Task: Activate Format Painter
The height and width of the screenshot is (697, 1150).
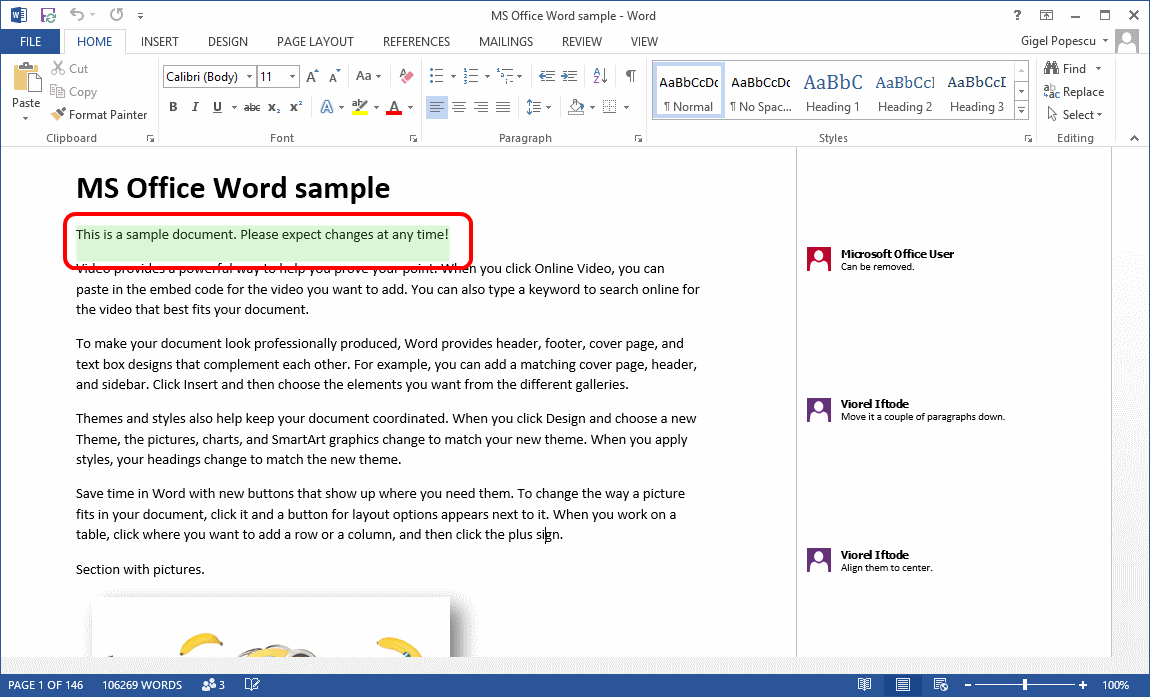Action: tap(99, 114)
